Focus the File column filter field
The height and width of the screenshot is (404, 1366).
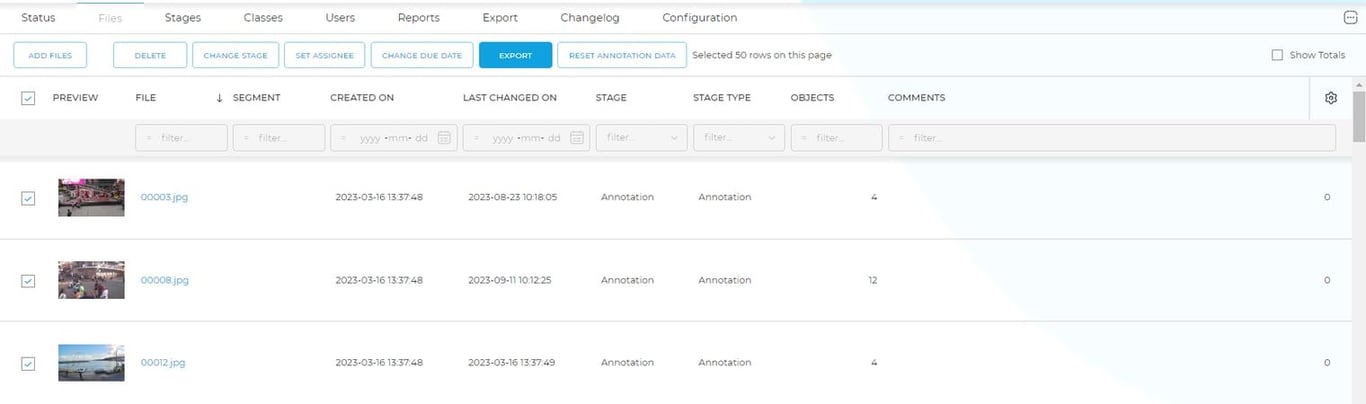click(x=181, y=138)
